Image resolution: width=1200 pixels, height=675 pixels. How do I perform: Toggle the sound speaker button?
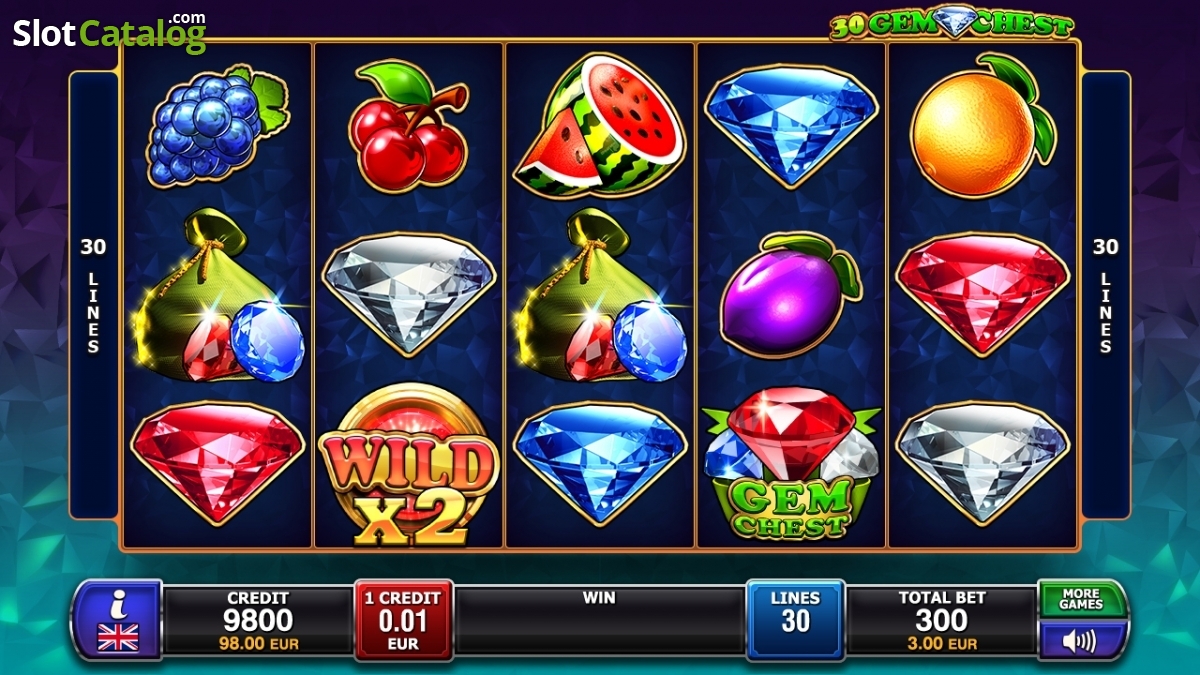[x=1081, y=640]
